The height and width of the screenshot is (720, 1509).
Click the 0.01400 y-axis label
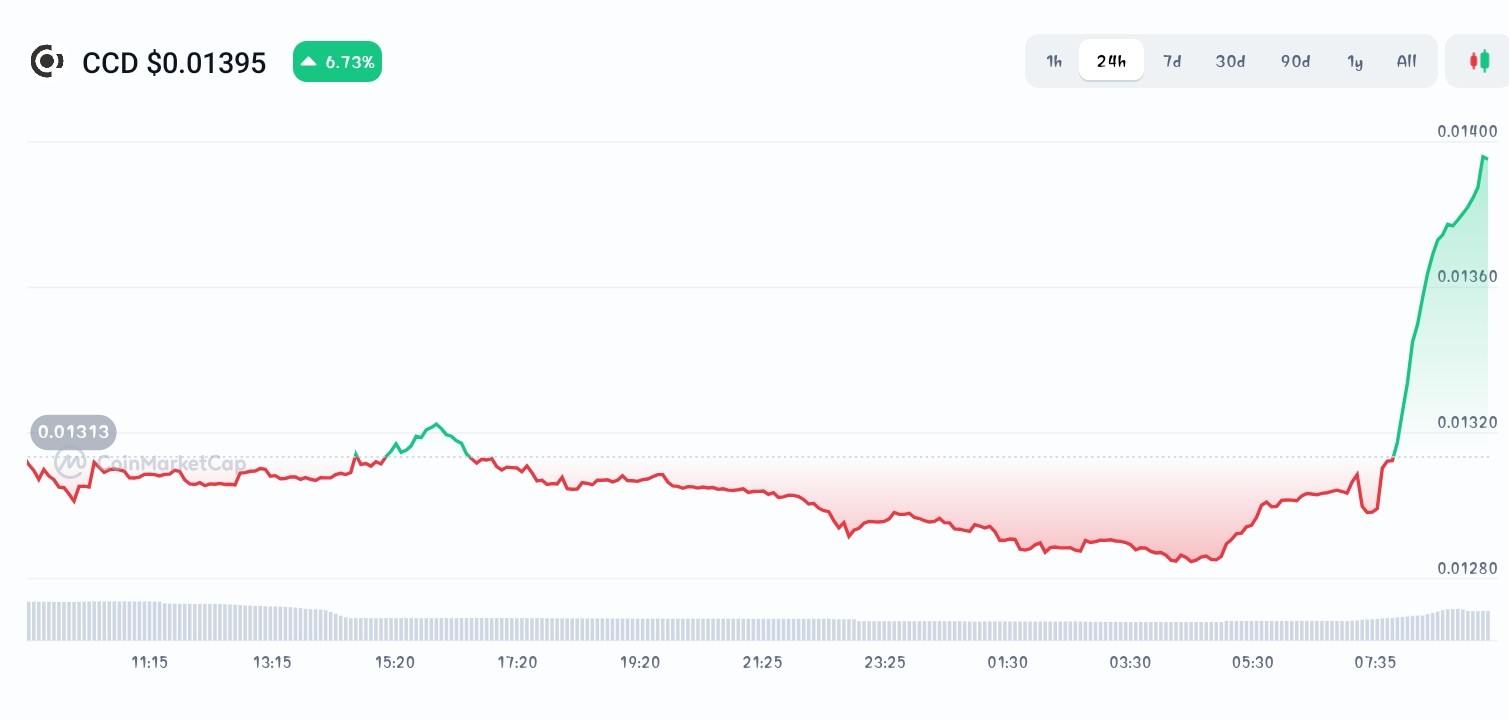(1467, 131)
